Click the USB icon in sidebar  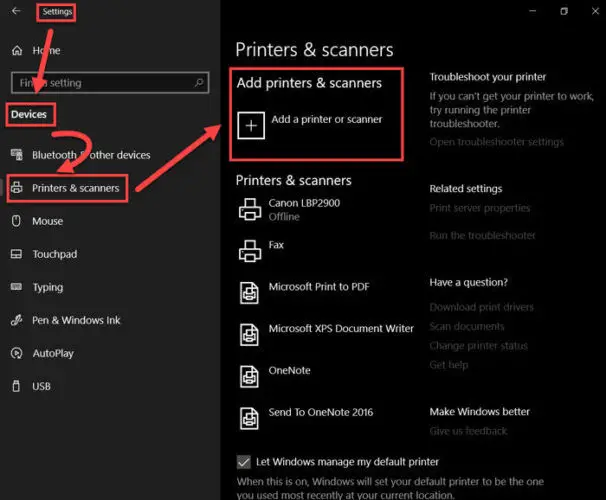16,386
